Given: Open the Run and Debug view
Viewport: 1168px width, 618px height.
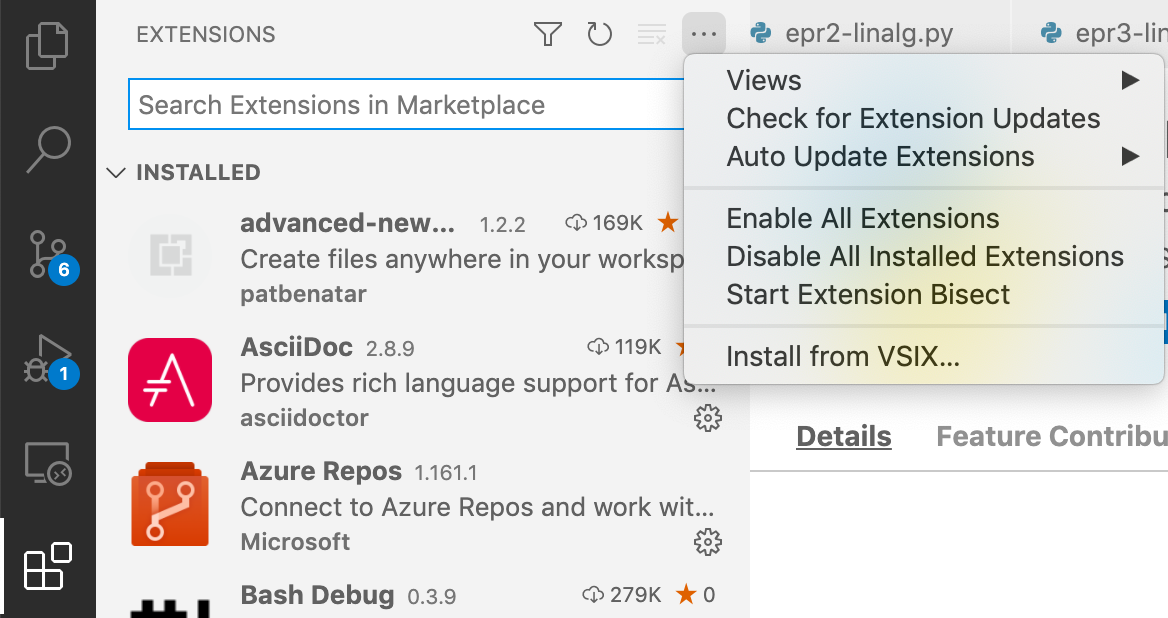Looking at the screenshot, I should 47,360.
